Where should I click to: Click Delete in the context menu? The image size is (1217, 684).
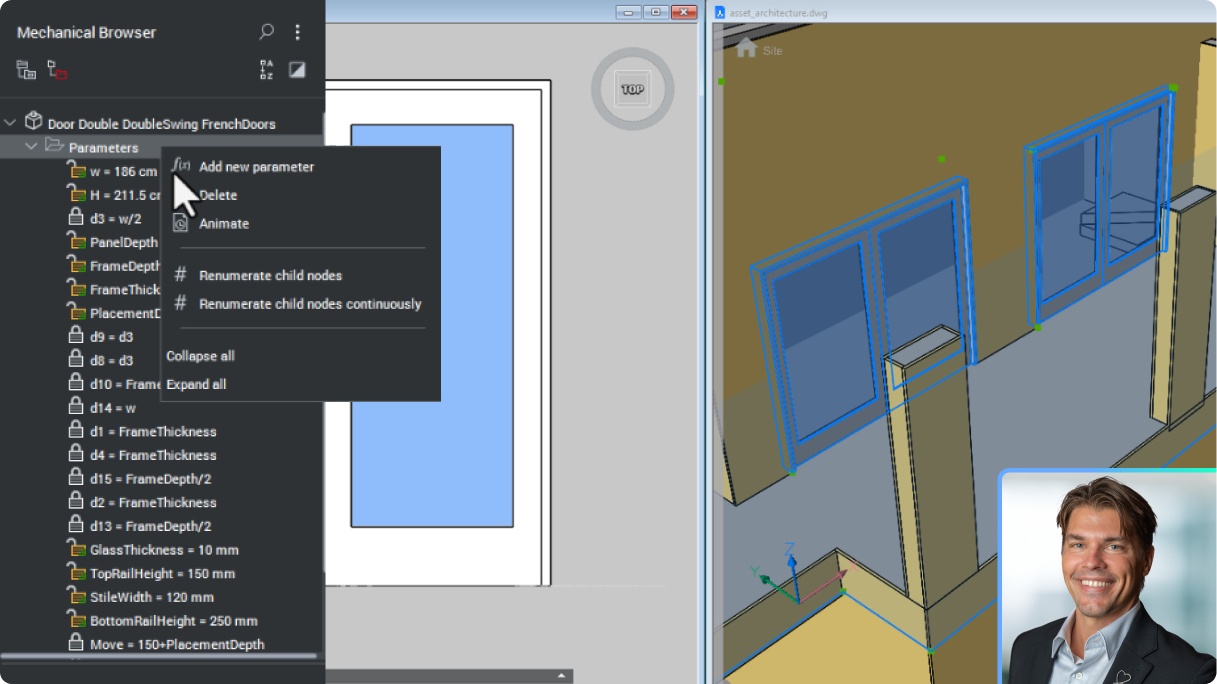click(218, 195)
